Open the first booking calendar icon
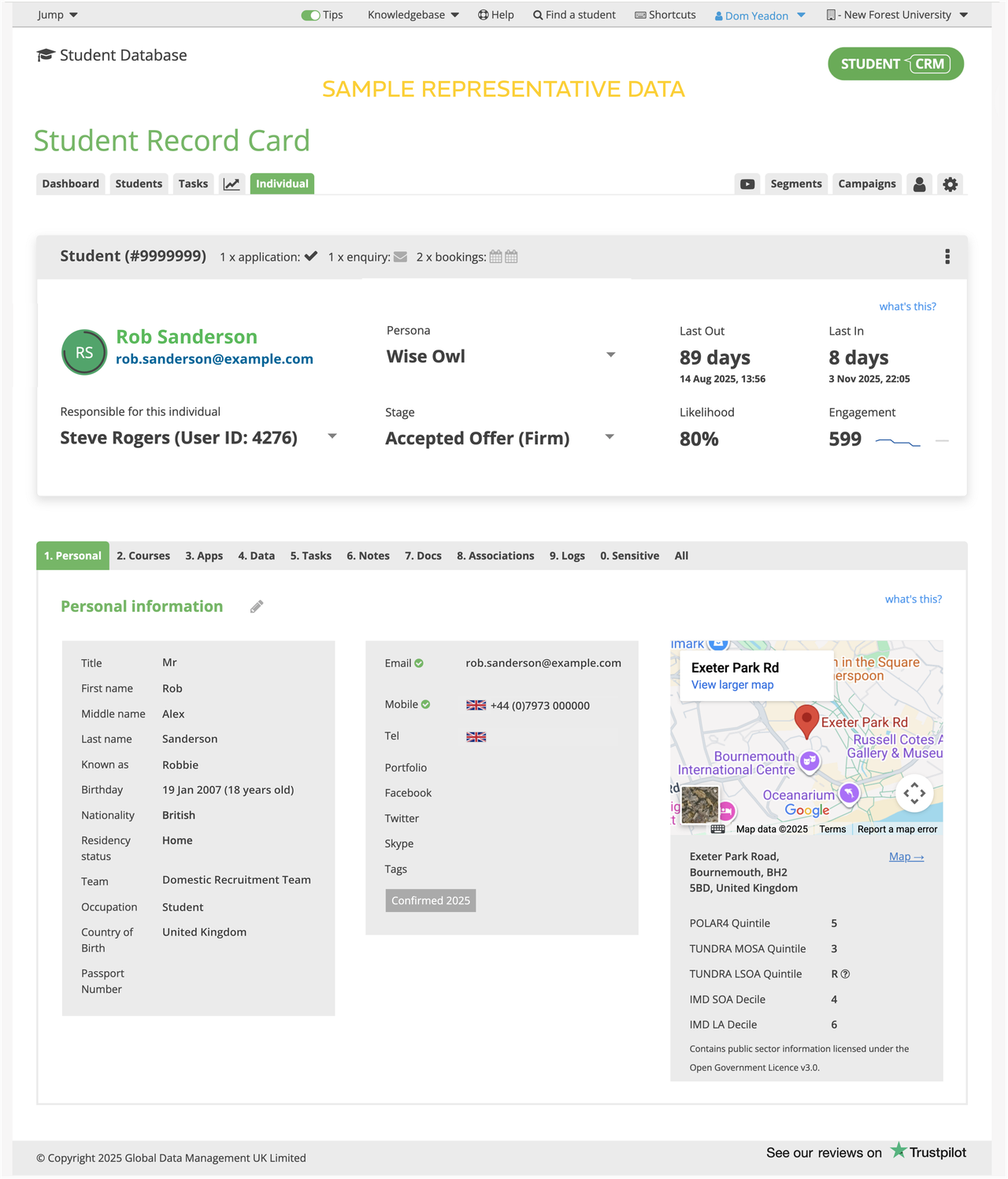The image size is (1008, 1179). coord(496,256)
